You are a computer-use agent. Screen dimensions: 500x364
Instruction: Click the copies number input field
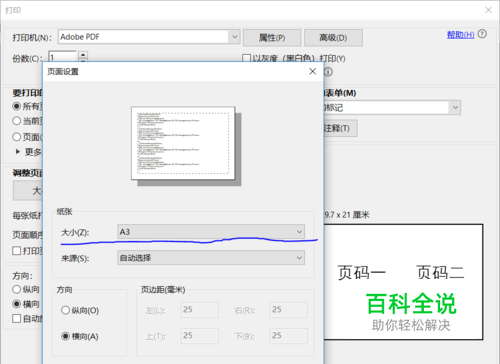pyautogui.click(x=63, y=57)
